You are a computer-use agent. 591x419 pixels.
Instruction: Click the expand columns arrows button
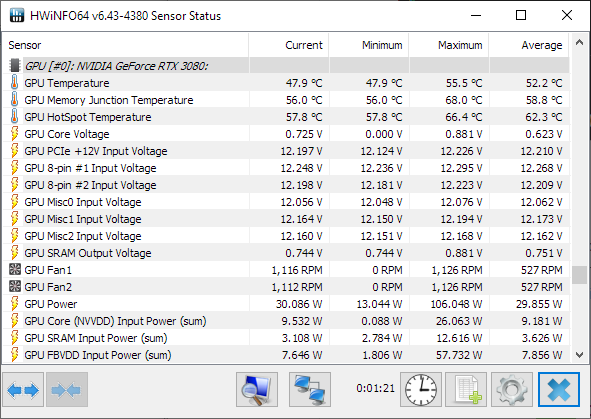pyautogui.click(x=23, y=390)
